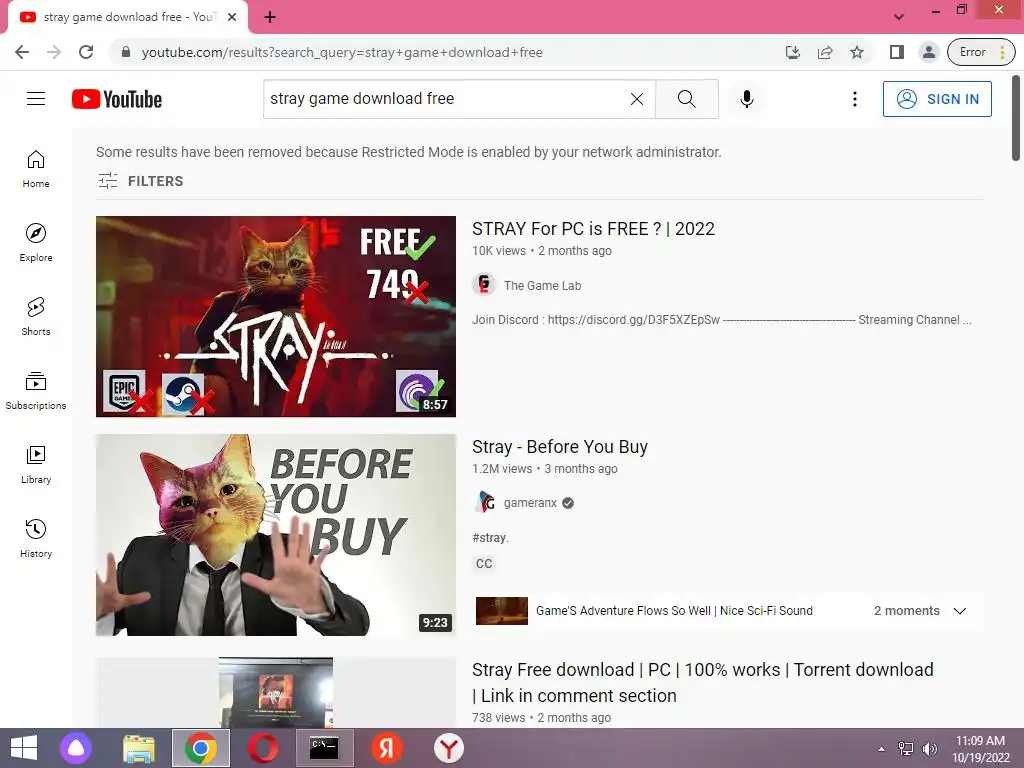Viewport: 1024px width, 768px height.
Task: Open the Windows Start menu
Action: coord(24,748)
